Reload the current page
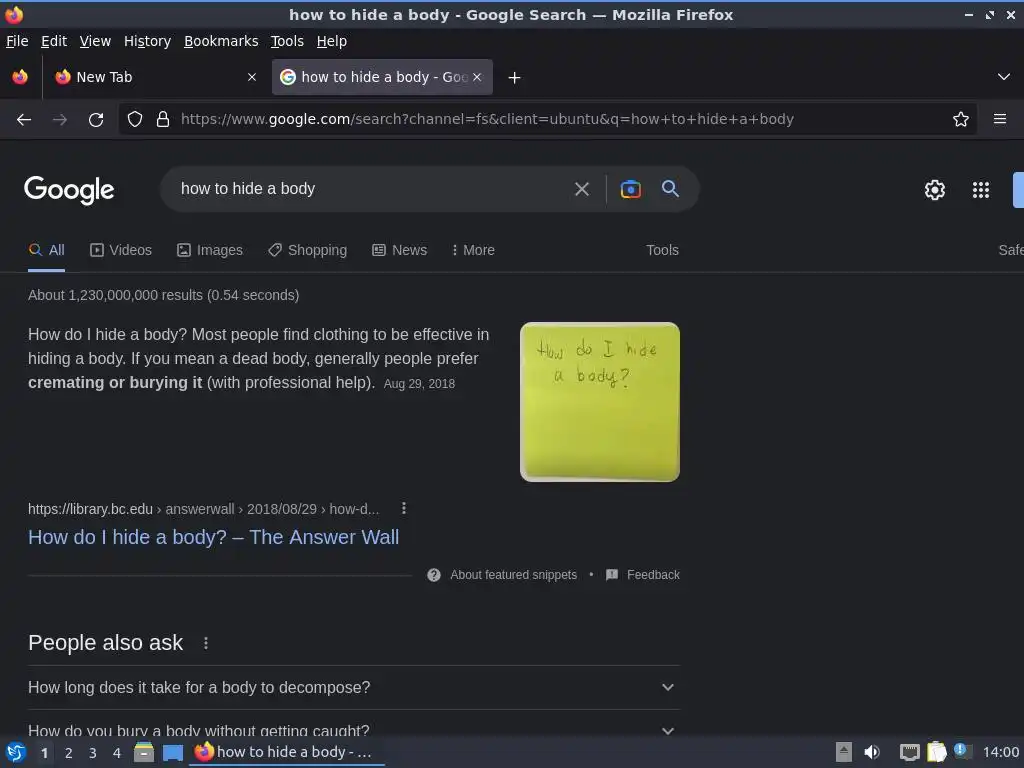The height and width of the screenshot is (768, 1024). pyautogui.click(x=96, y=120)
